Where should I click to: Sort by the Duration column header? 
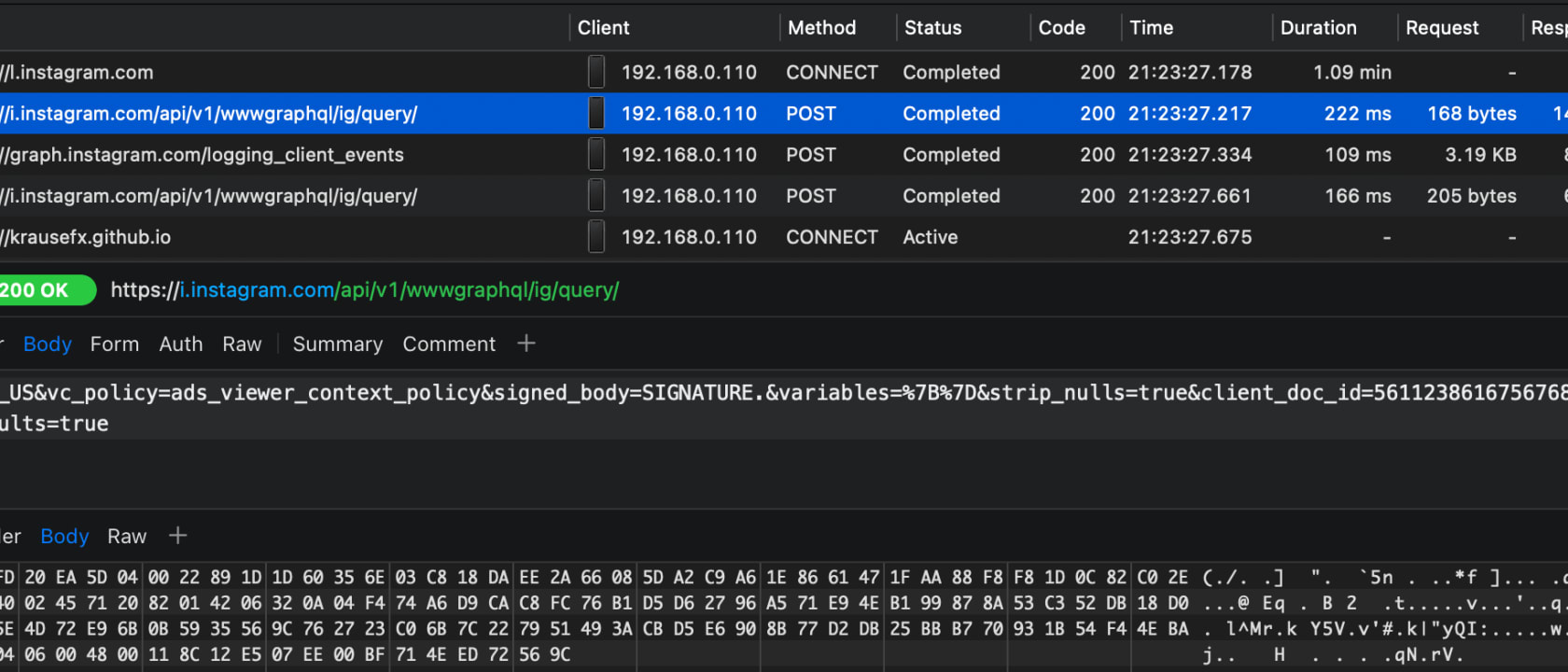(x=1318, y=27)
